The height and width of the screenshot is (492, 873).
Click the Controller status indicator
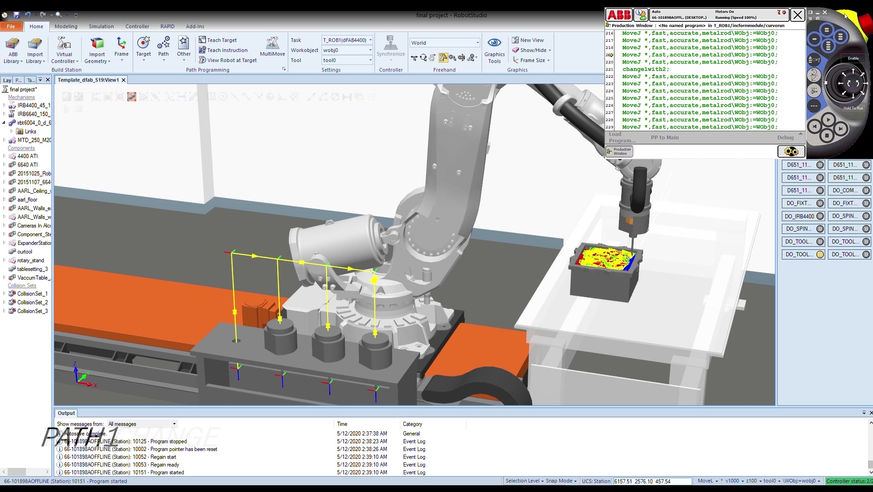pyautogui.click(x=849, y=481)
